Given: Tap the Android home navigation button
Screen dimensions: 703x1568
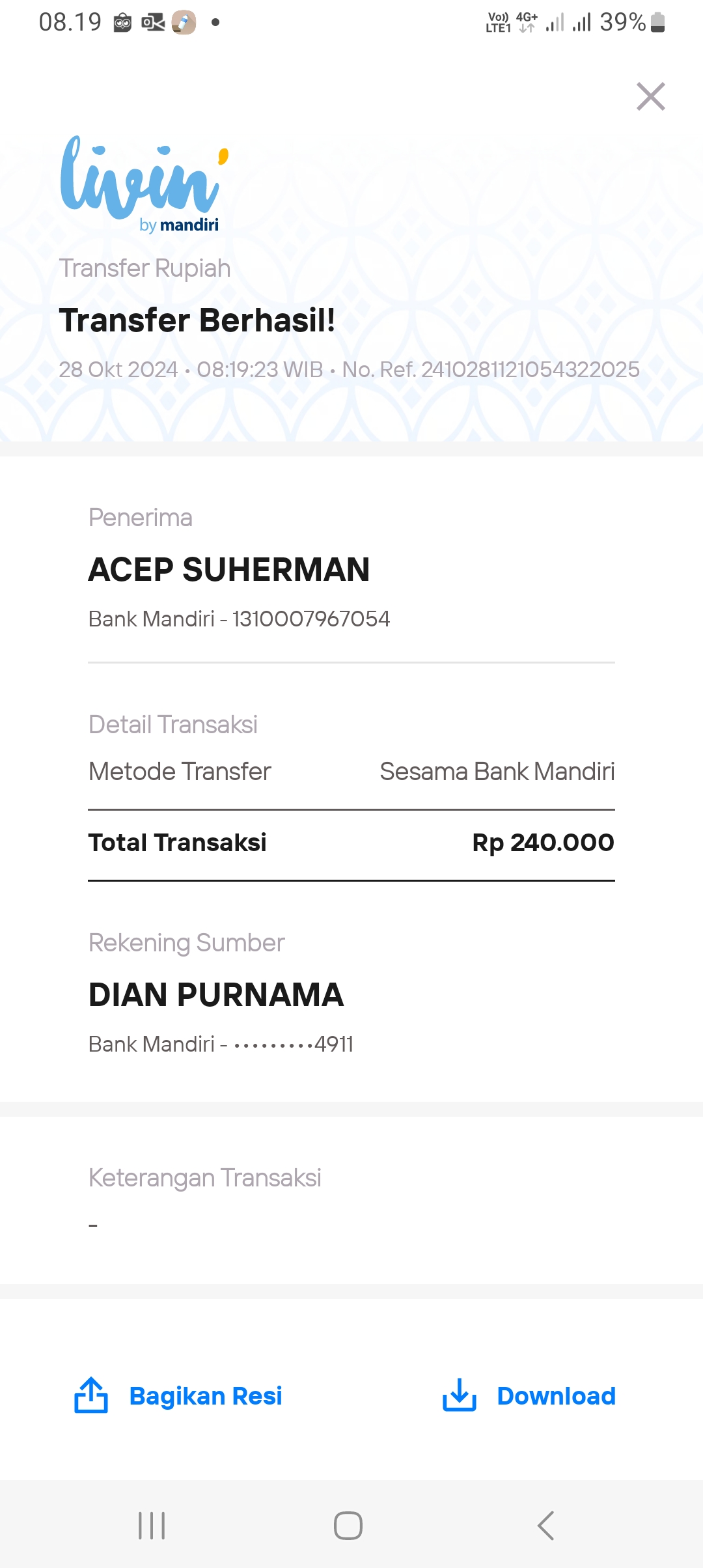Looking at the screenshot, I should pos(348,1526).
